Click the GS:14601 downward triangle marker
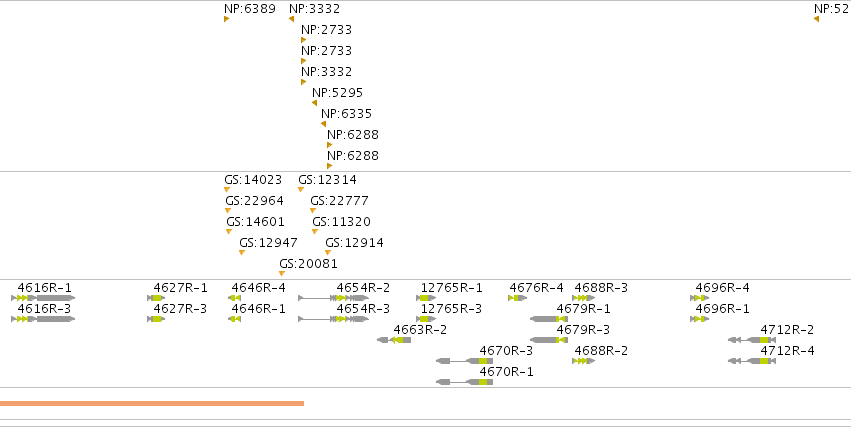The image size is (851, 427). coord(229,232)
